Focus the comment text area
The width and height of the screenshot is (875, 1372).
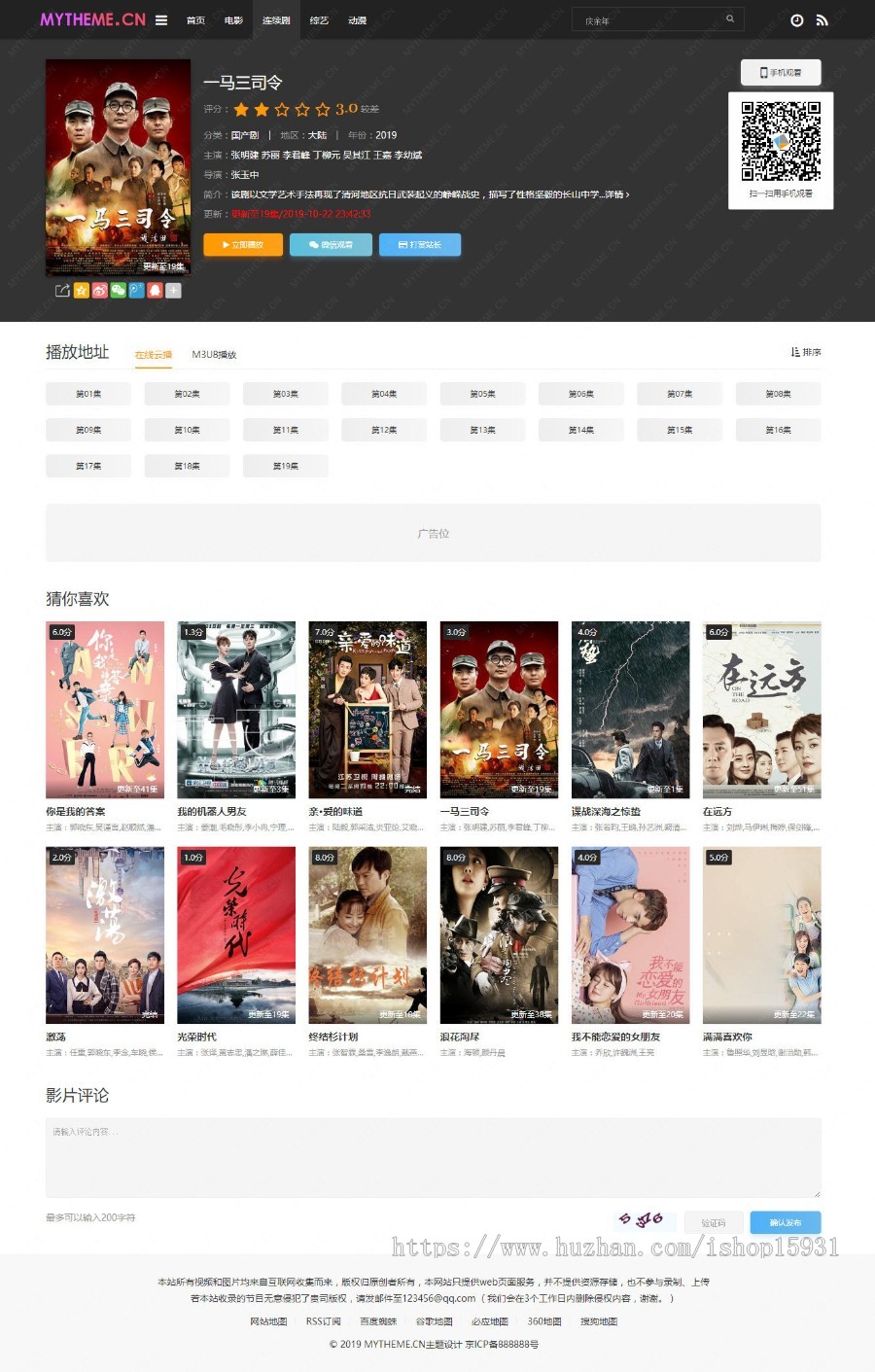tap(434, 1157)
